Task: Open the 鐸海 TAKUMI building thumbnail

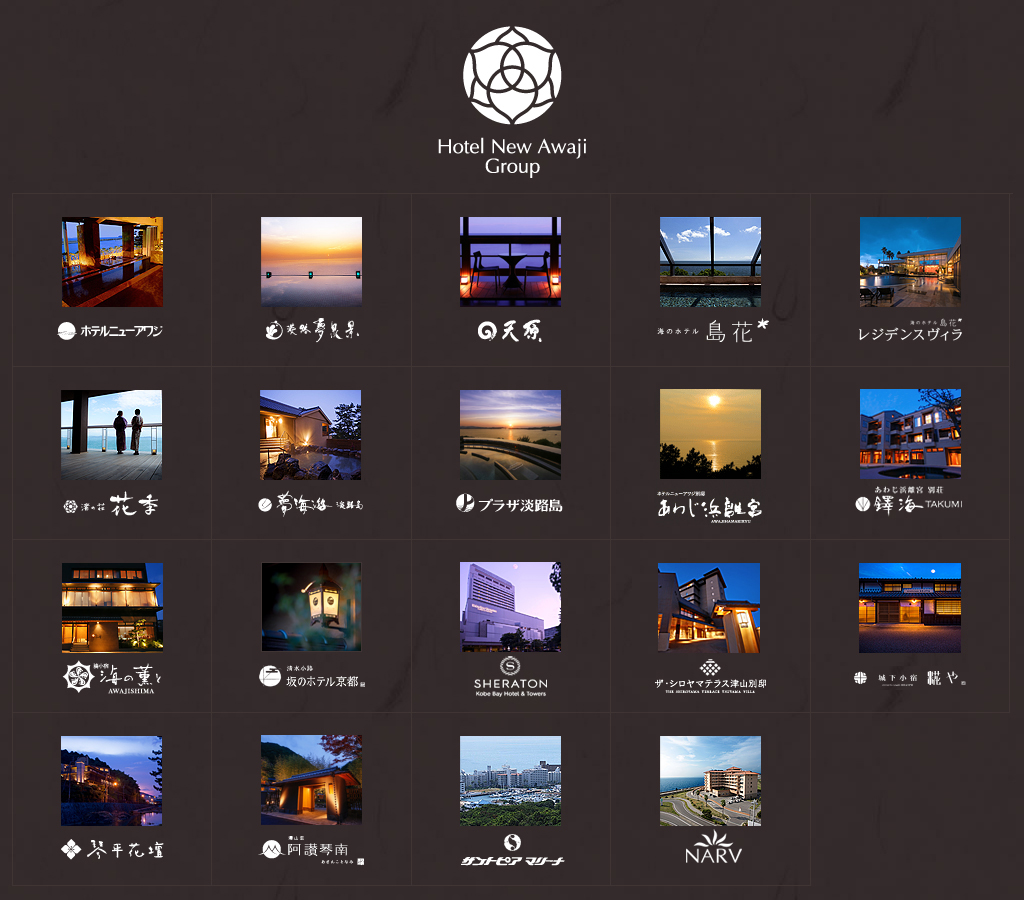Action: (910, 434)
